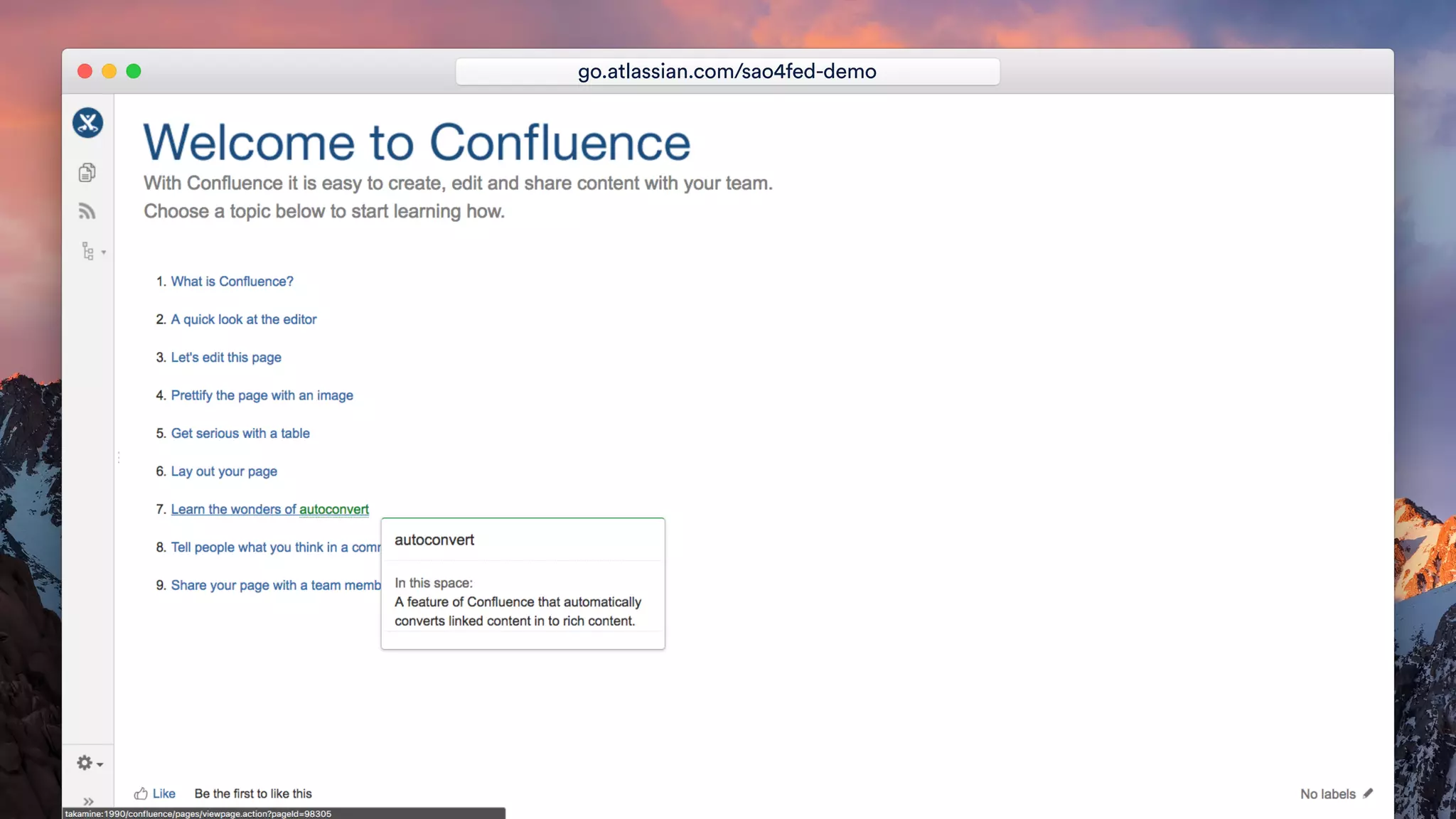Open the 'Lay out your page' link
Image resolution: width=1456 pixels, height=819 pixels.
(x=224, y=471)
